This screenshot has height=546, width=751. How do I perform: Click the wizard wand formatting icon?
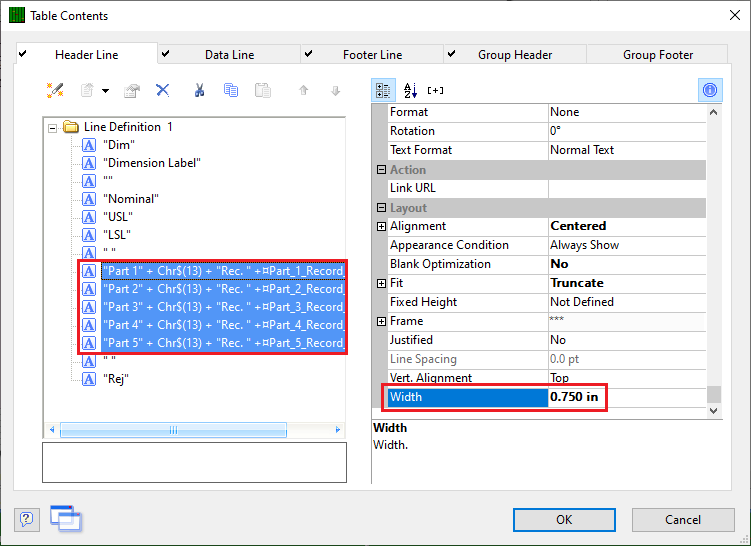(55, 90)
